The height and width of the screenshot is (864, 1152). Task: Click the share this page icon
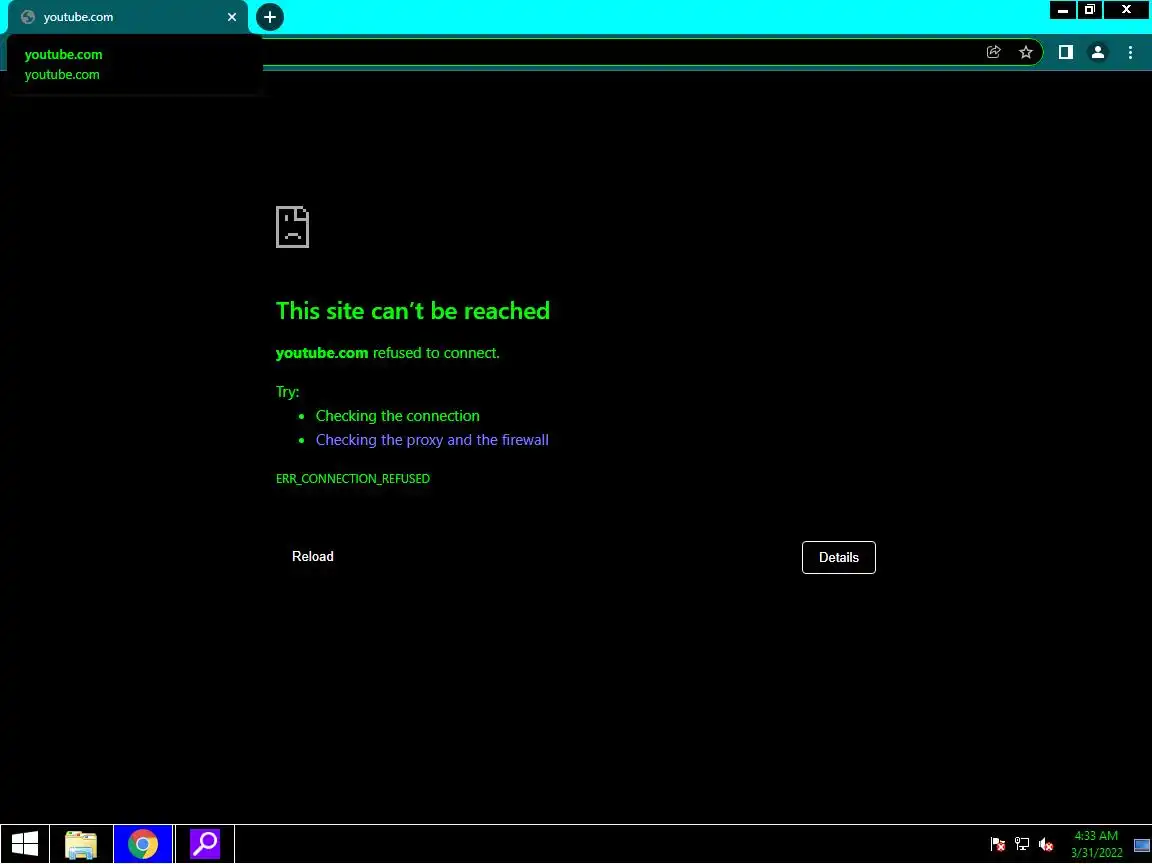coord(993,51)
